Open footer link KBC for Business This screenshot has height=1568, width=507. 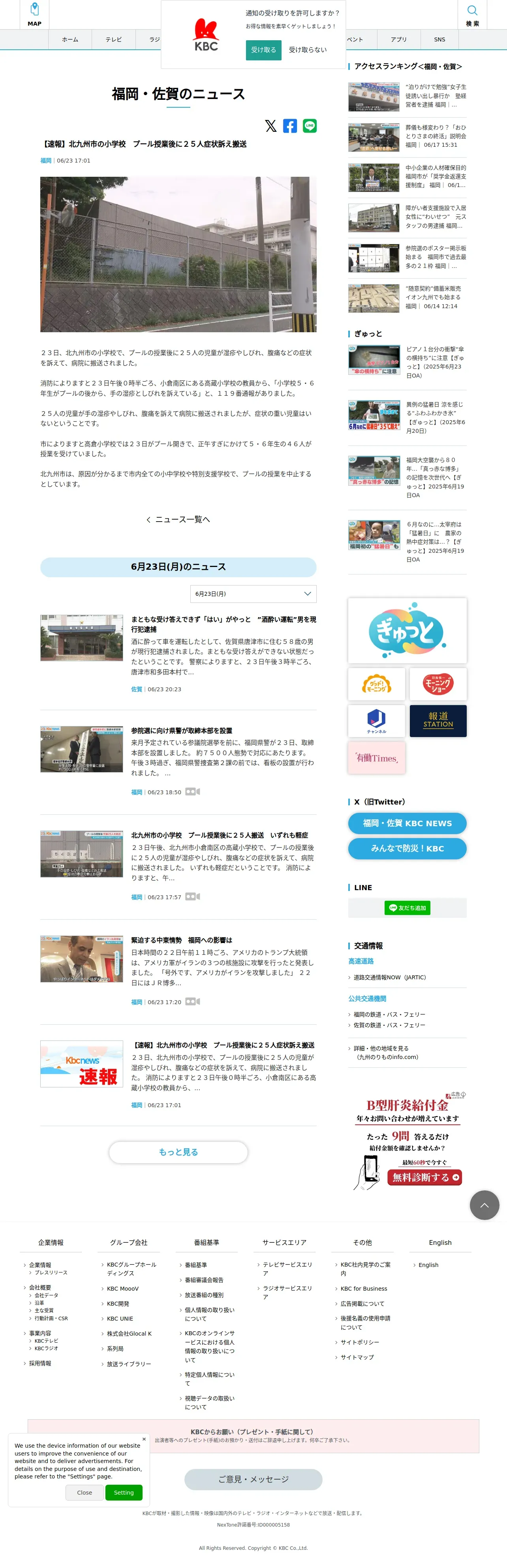click(364, 1289)
